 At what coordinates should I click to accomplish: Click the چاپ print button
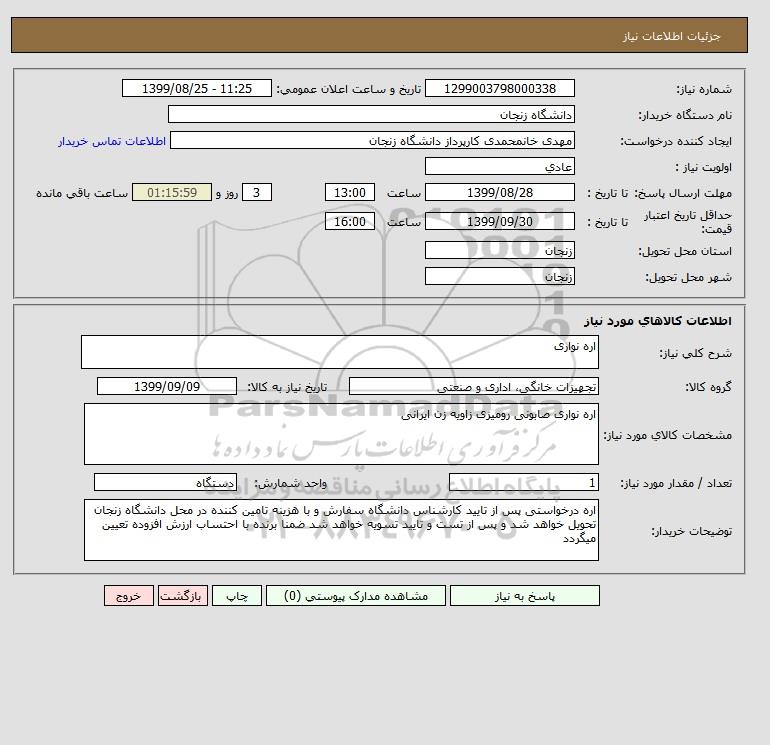click(x=237, y=596)
